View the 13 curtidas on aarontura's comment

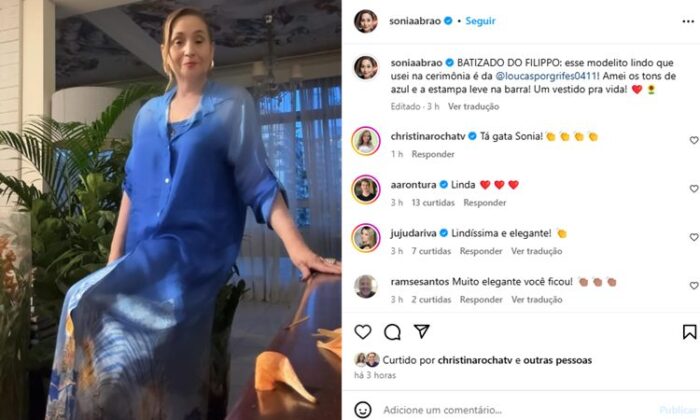(x=433, y=203)
